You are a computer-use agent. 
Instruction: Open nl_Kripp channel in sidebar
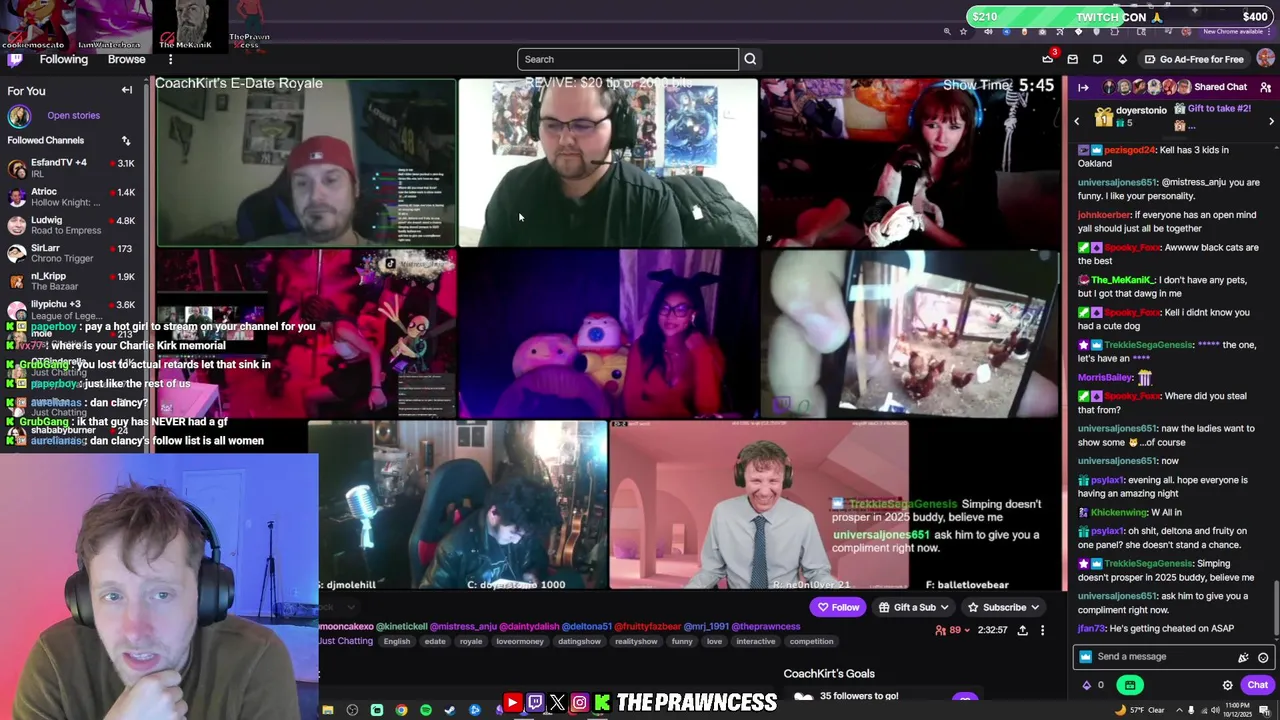(70, 281)
